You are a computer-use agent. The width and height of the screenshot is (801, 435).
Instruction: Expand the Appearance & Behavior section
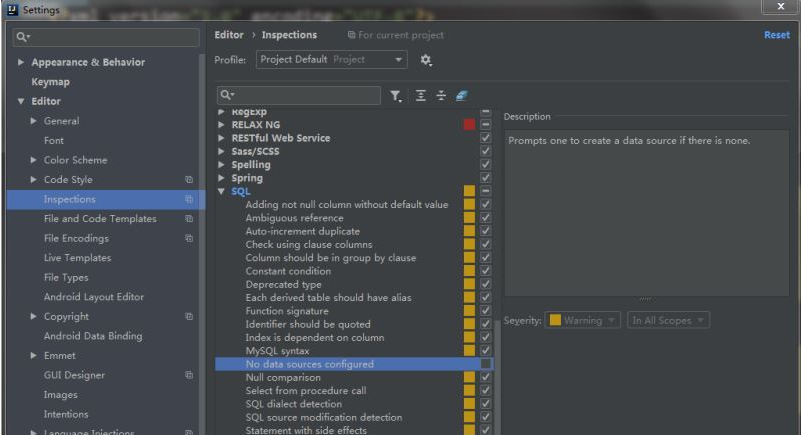coord(20,62)
